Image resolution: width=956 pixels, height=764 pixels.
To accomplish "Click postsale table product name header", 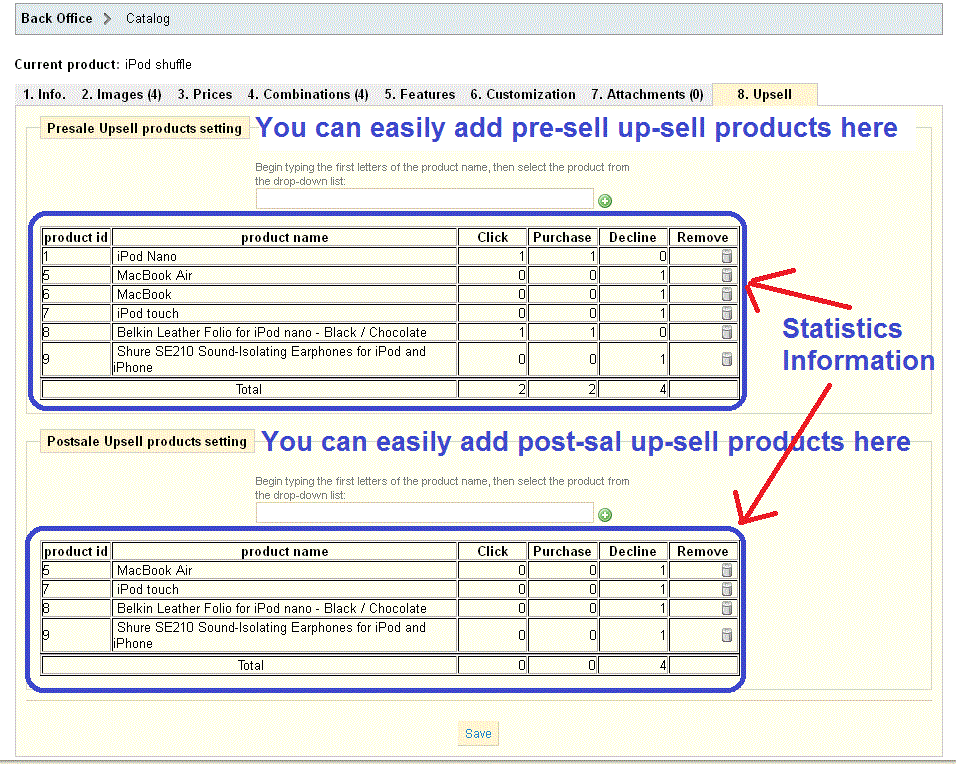I will pyautogui.click(x=285, y=551).
